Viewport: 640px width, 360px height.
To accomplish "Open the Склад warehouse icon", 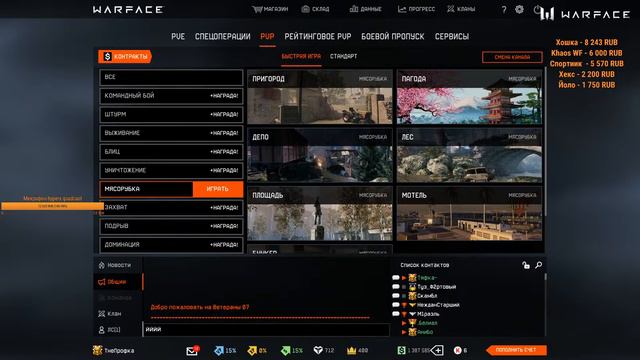I will tap(305, 9).
